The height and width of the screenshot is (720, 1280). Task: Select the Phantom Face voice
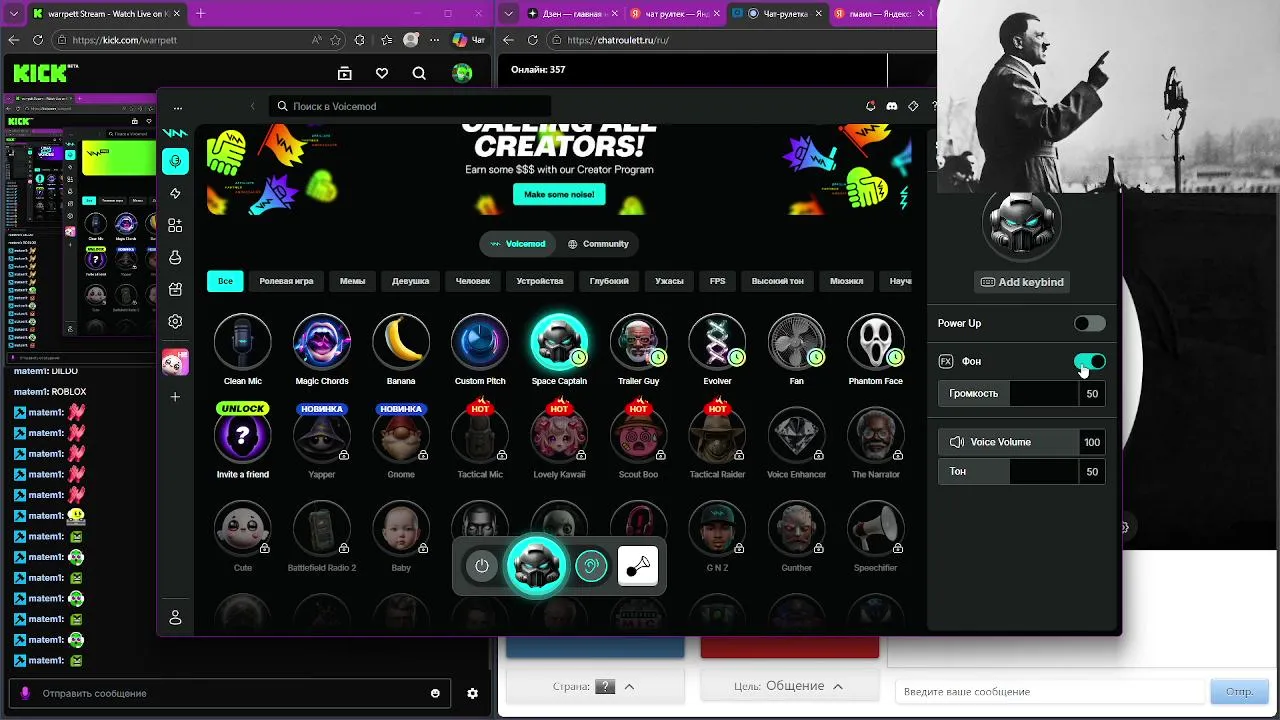click(x=875, y=342)
